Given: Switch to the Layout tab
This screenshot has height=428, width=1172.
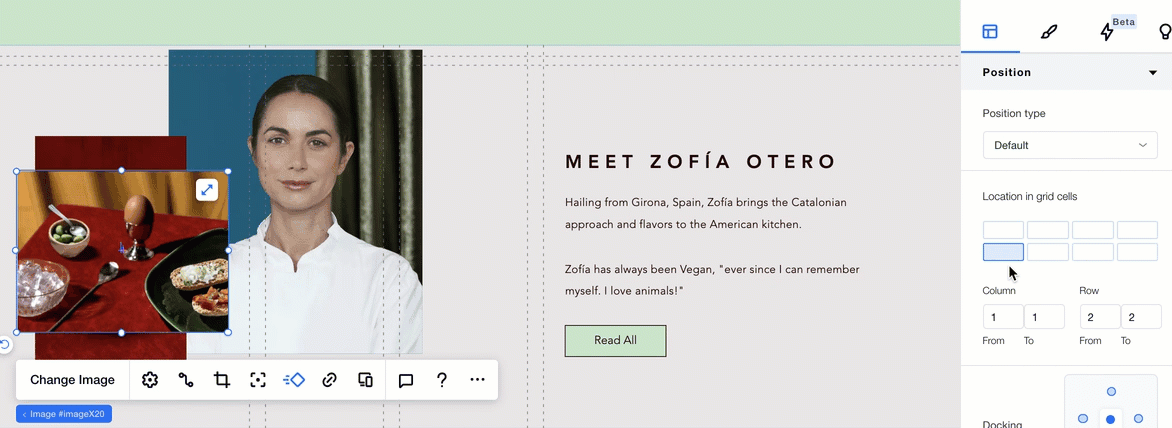Looking at the screenshot, I should tap(990, 32).
